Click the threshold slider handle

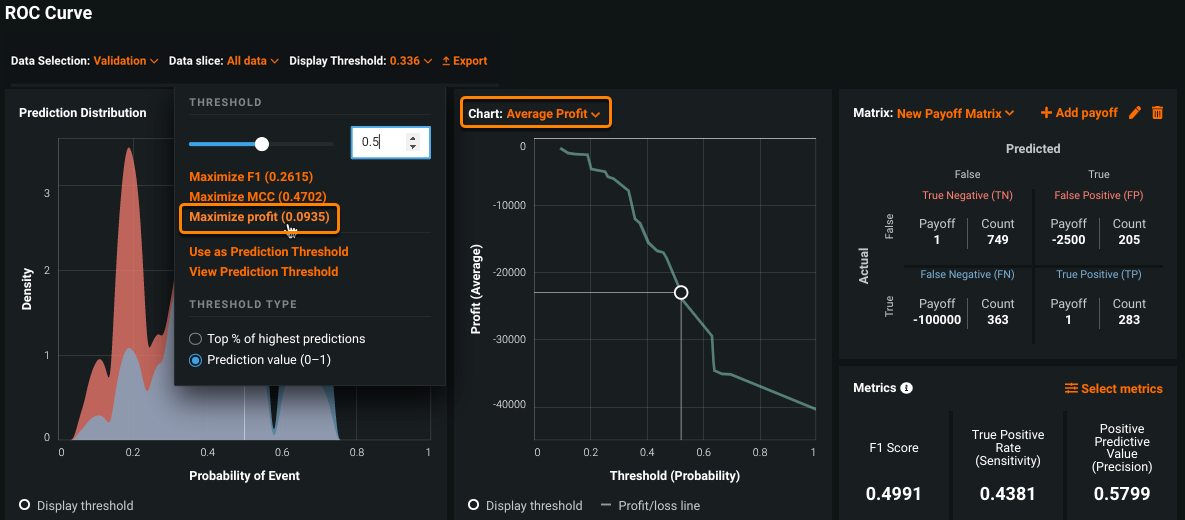coord(262,144)
